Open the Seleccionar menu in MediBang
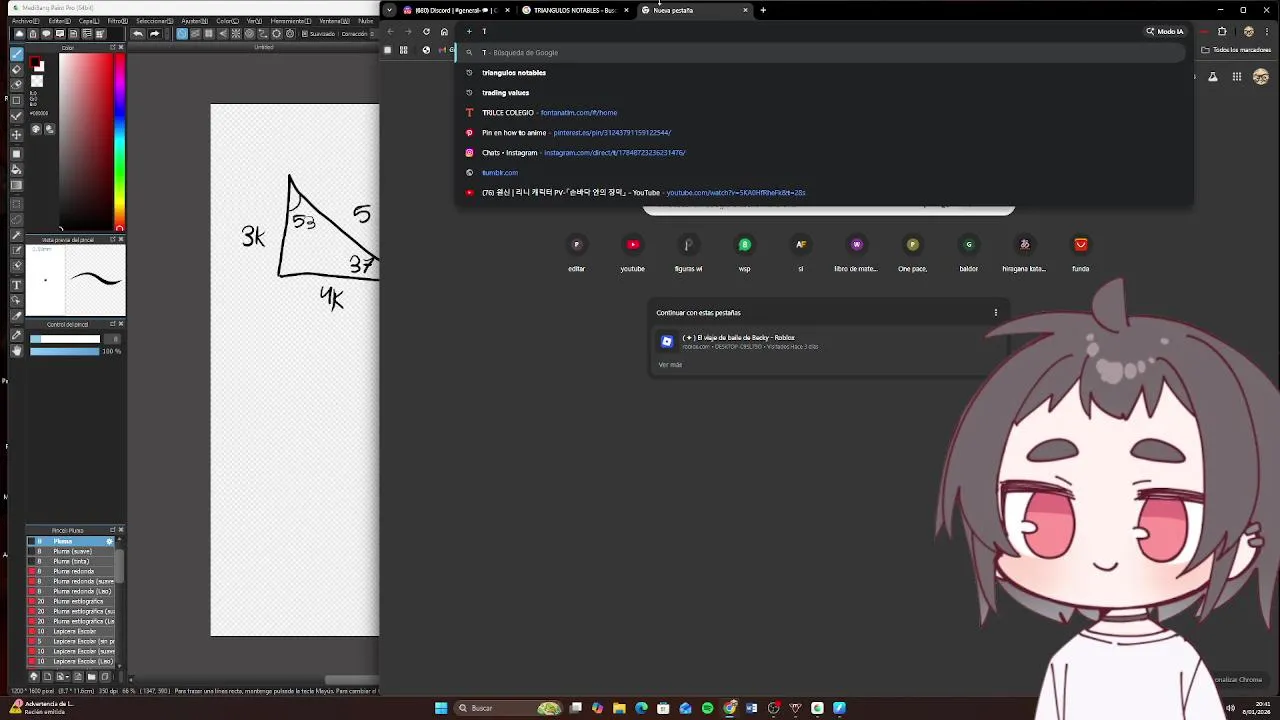The image size is (1280, 720). tap(156, 21)
